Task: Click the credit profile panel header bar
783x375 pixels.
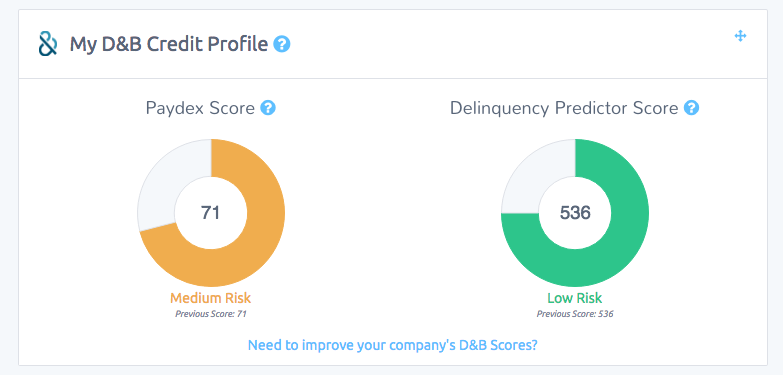Action: pos(392,44)
